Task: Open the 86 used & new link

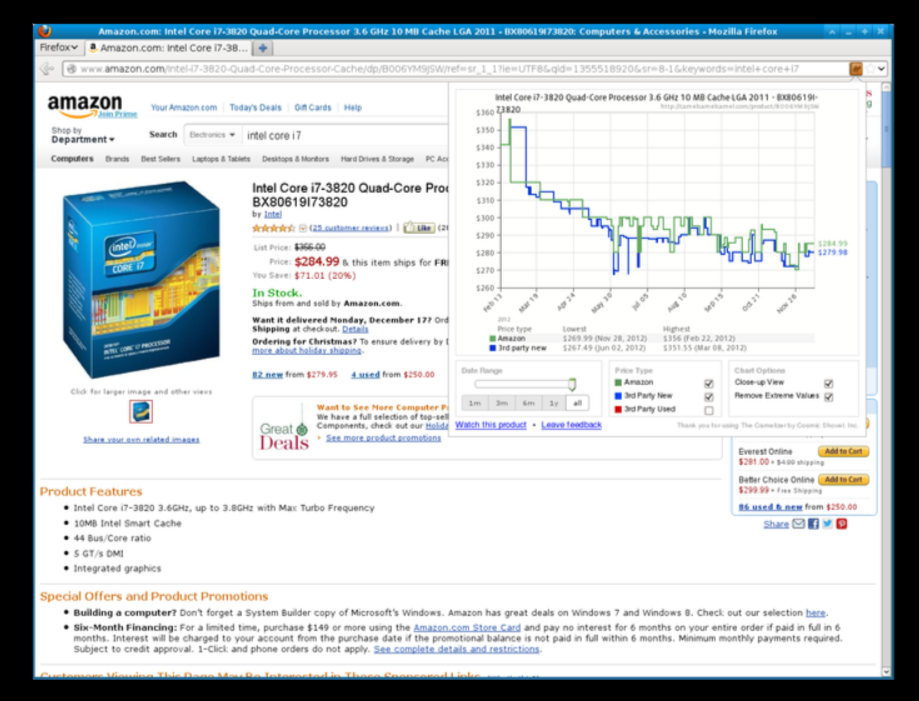Action: coord(770,507)
